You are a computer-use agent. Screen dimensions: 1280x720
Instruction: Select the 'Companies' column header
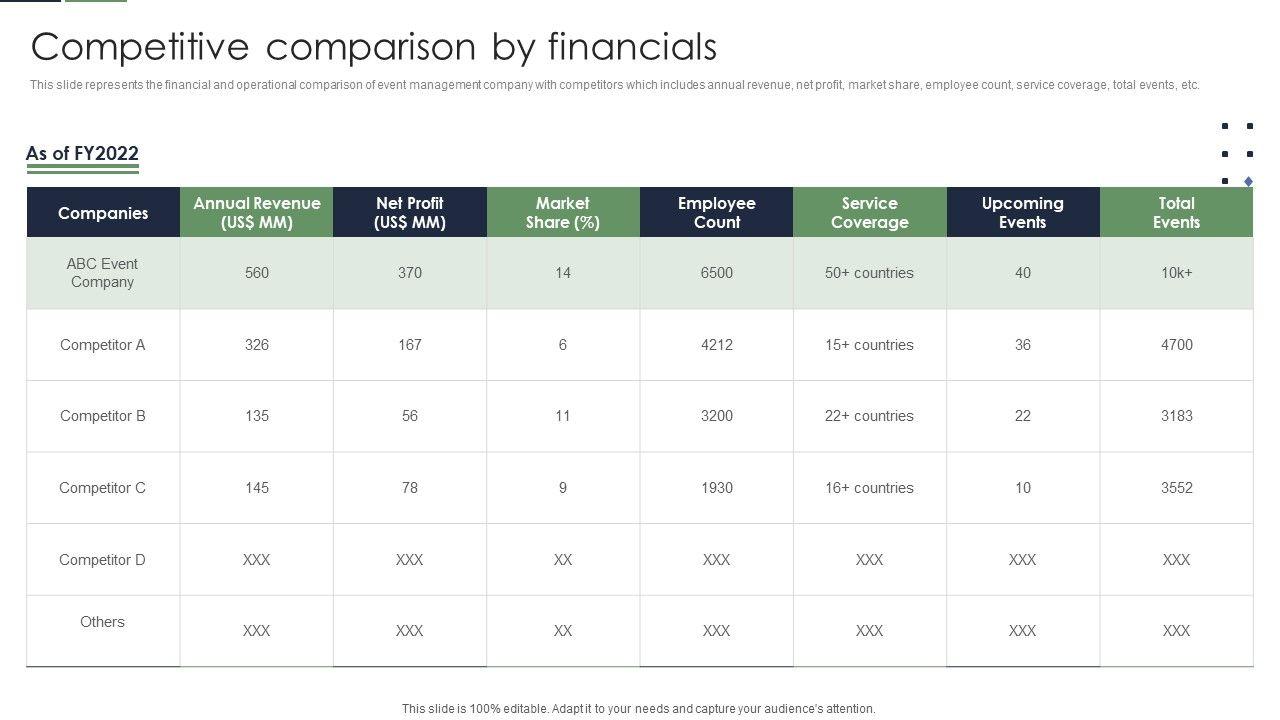point(103,213)
